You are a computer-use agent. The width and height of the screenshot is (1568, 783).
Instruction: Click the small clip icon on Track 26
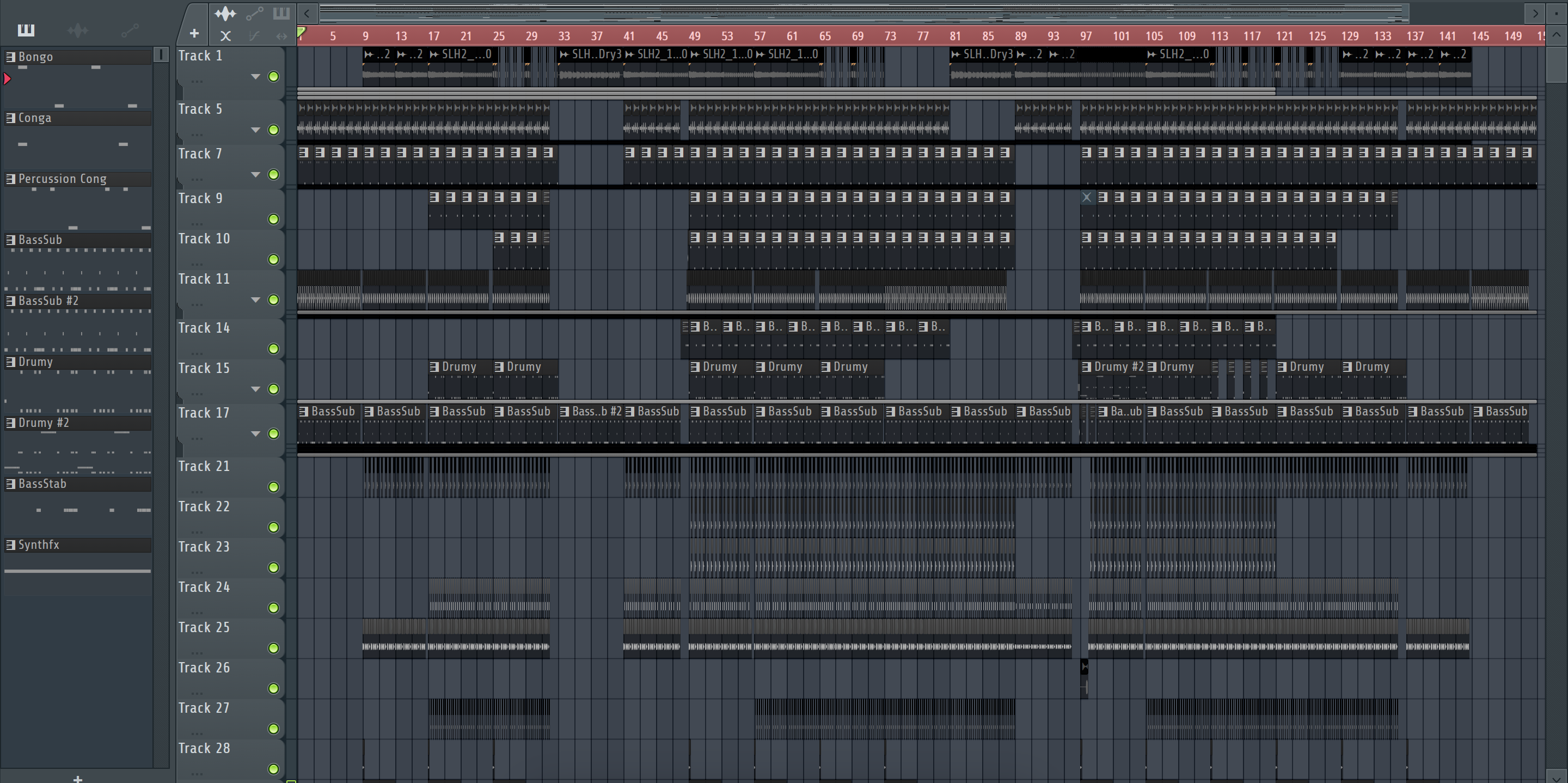(x=1084, y=668)
